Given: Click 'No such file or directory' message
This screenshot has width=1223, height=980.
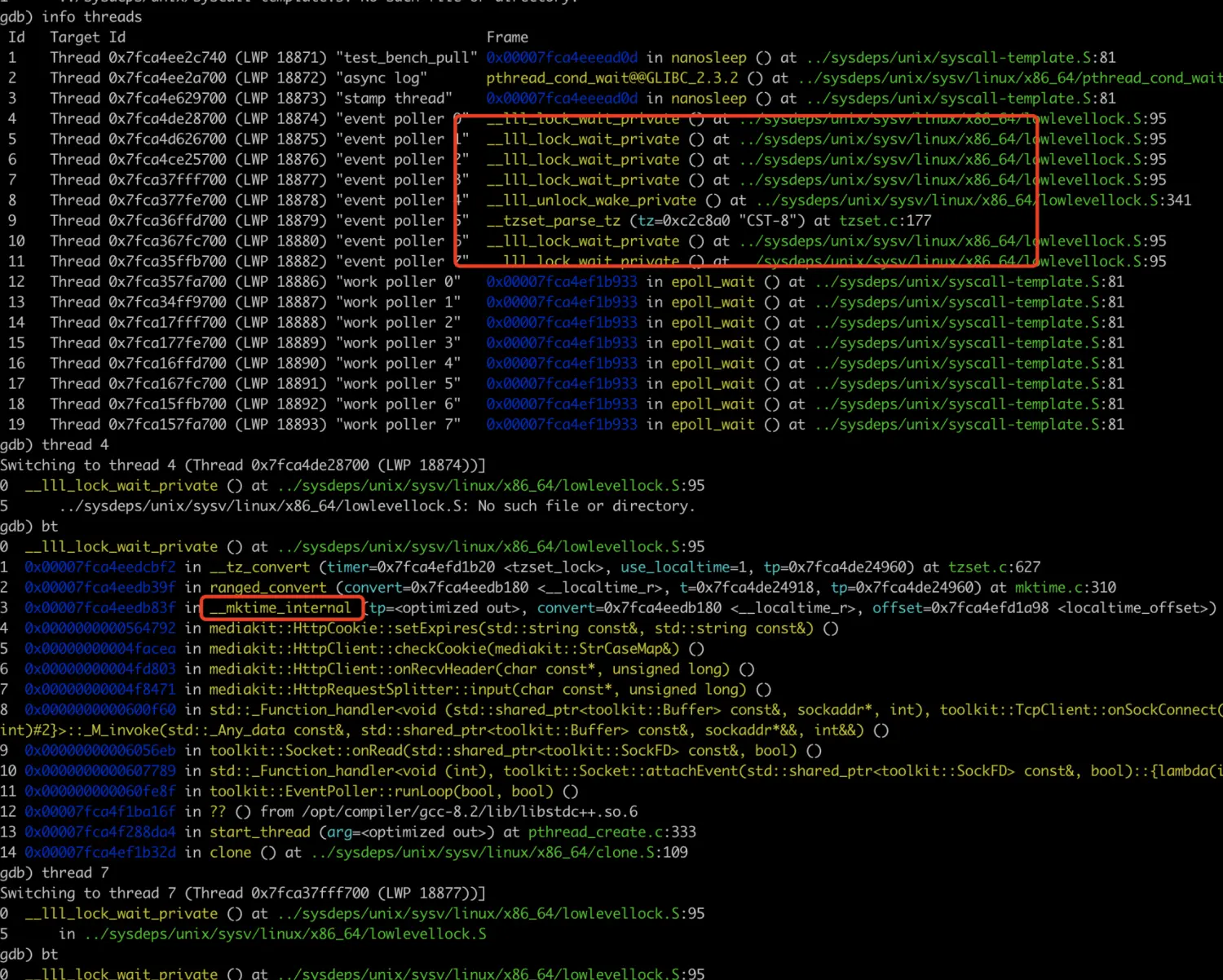Looking at the screenshot, I should tap(587, 505).
